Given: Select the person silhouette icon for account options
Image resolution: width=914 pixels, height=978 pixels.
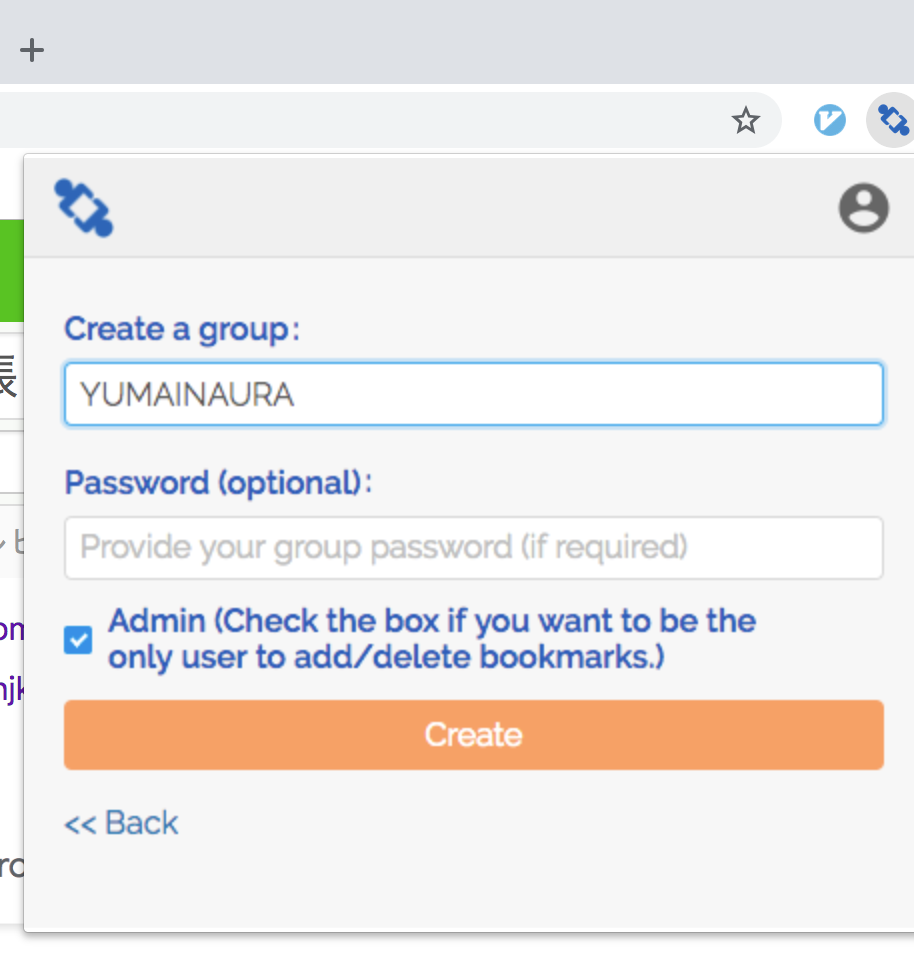Looking at the screenshot, I should [x=863, y=208].
